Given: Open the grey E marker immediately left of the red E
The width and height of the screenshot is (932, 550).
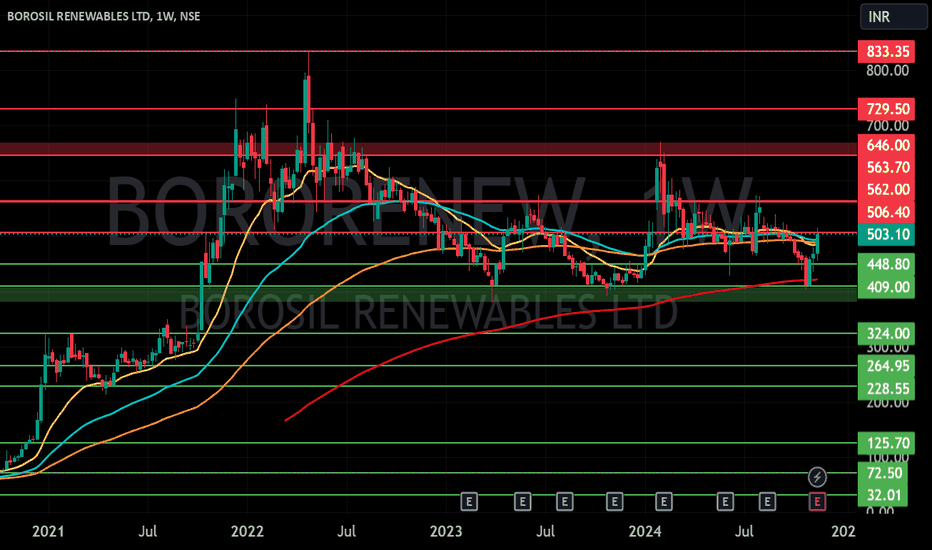Looking at the screenshot, I should pos(767,502).
